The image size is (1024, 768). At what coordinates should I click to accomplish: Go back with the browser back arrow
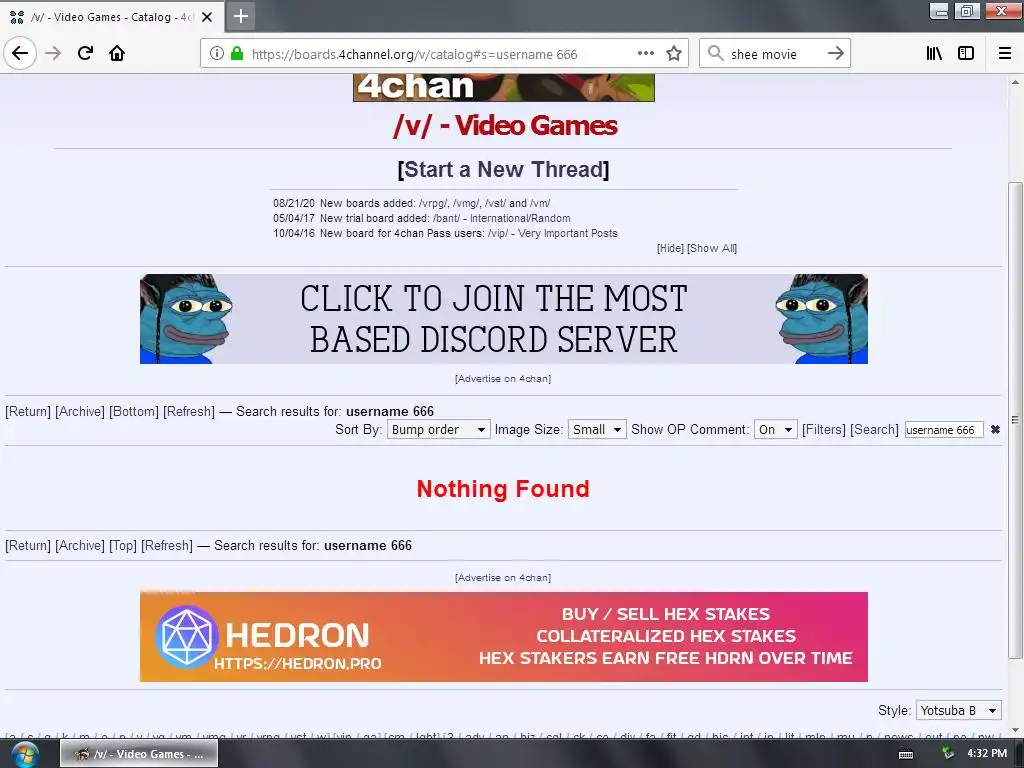(20, 53)
